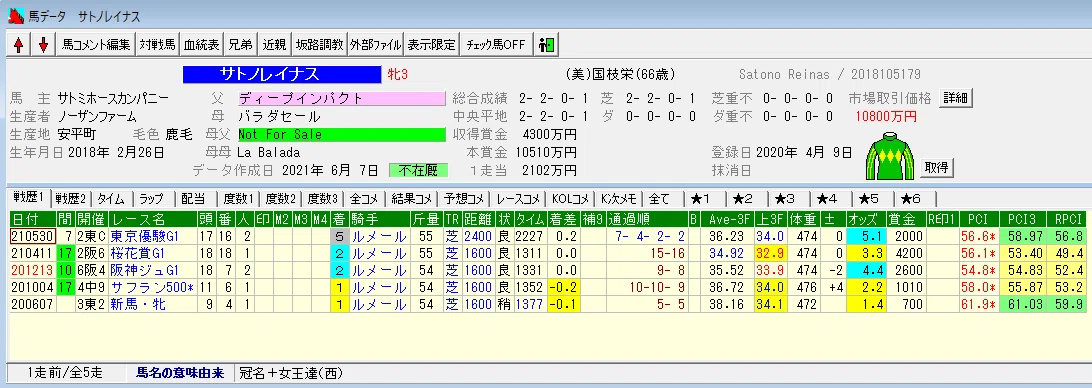
Task: Switch to KOLコメ tab
Action: point(570,198)
